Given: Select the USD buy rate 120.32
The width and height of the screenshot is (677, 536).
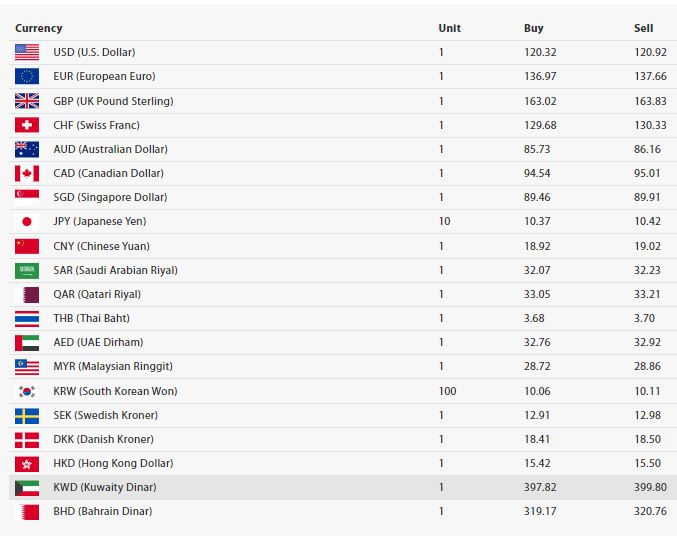Looking at the screenshot, I should tap(540, 52).
